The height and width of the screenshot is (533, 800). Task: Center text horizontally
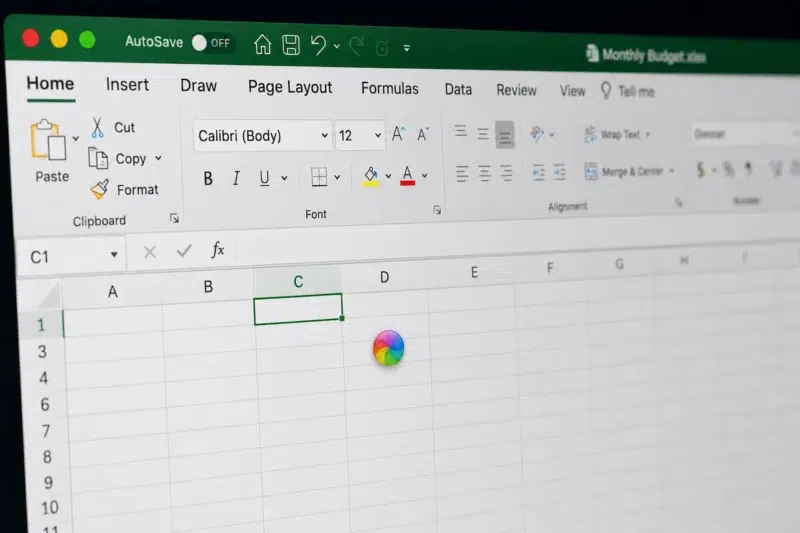tap(484, 173)
